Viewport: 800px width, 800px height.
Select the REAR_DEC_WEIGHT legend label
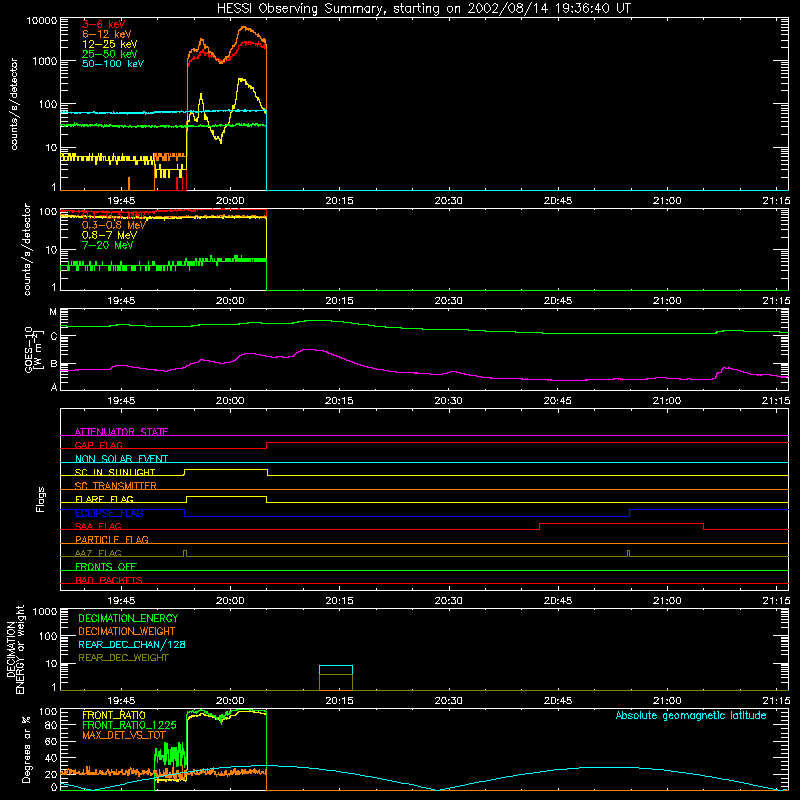coord(123,658)
